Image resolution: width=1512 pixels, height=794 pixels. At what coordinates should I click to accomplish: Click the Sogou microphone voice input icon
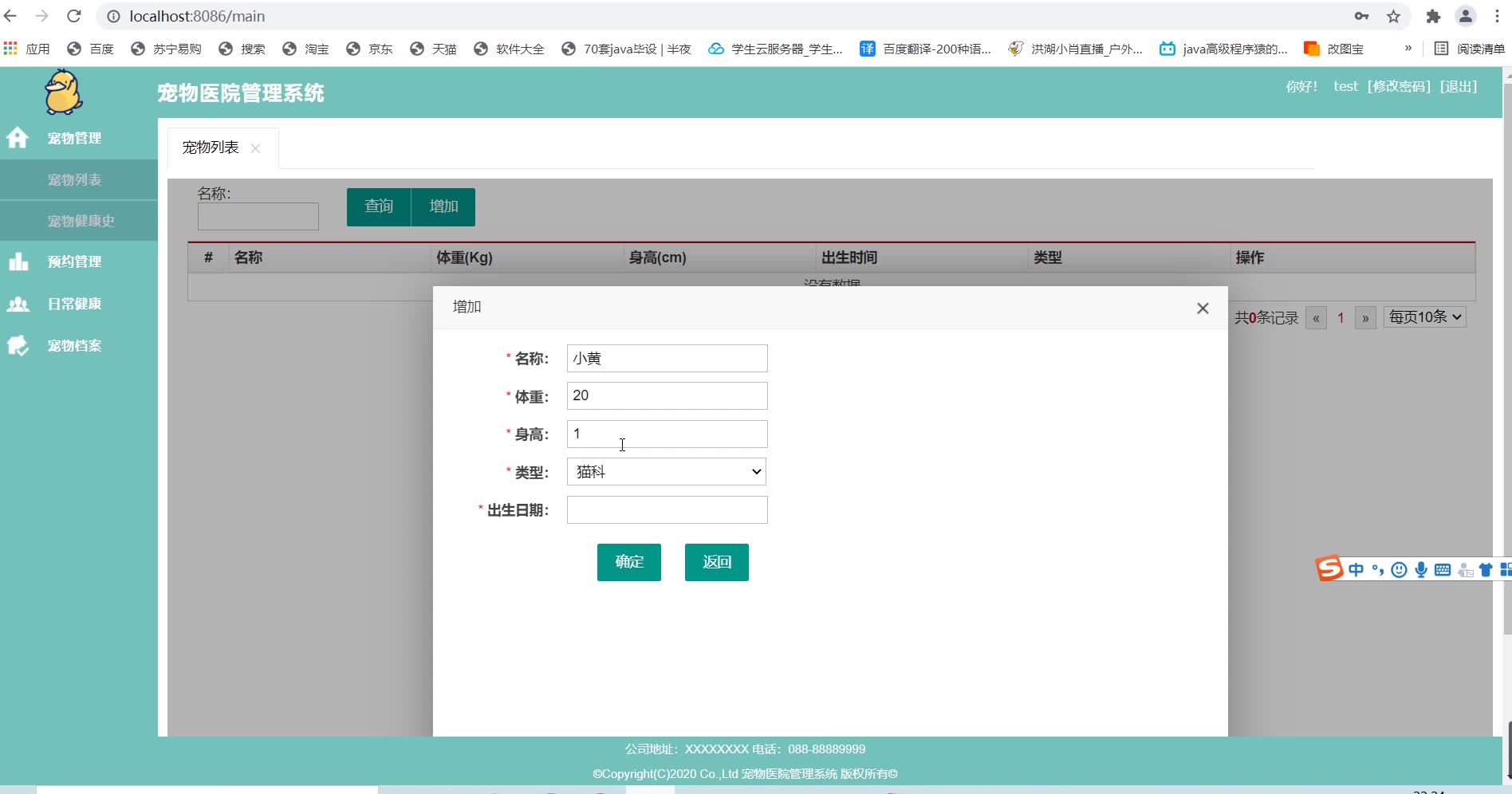click(1420, 569)
